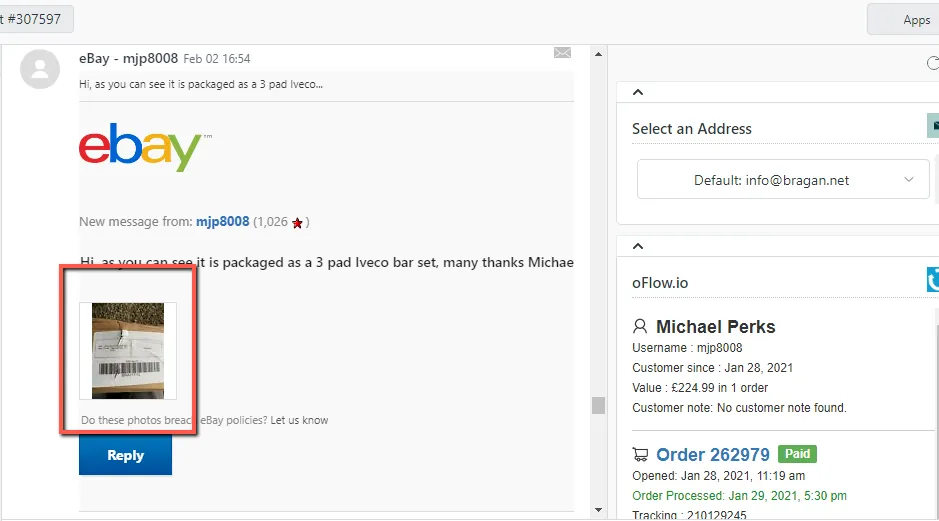Click the sender avatar icon
The image size is (939, 521).
click(40, 69)
